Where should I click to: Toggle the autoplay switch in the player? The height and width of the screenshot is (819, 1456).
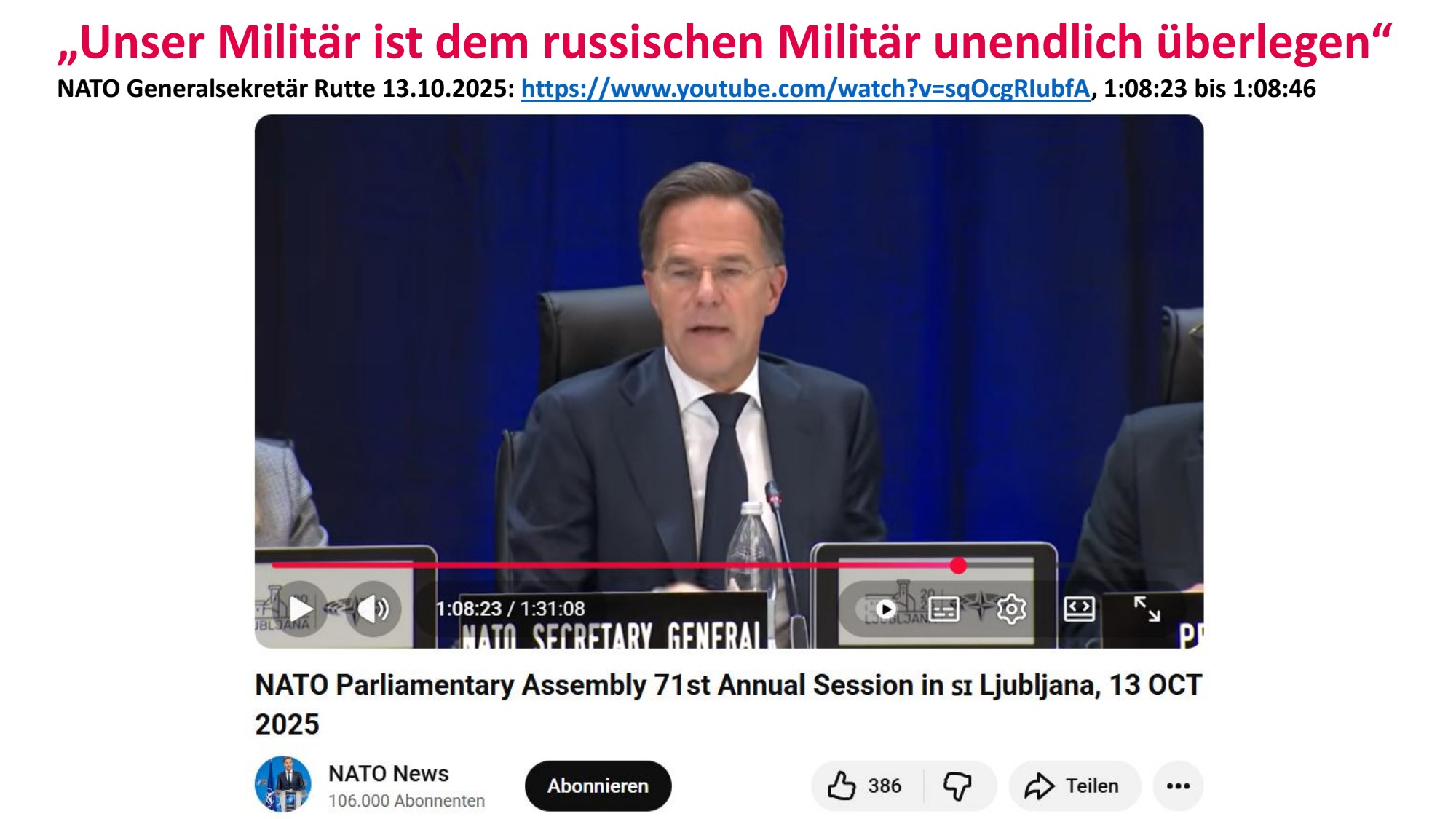(x=882, y=609)
